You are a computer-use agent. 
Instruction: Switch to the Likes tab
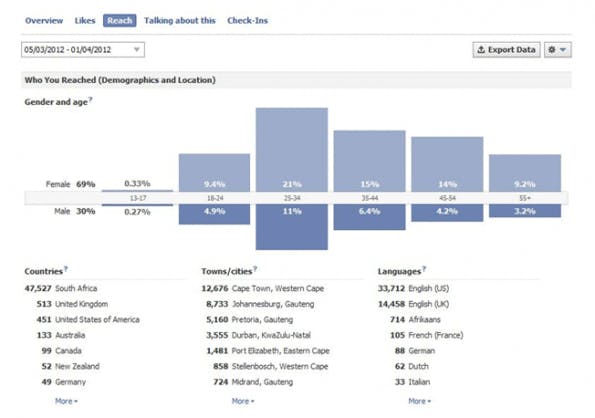pyautogui.click(x=85, y=20)
